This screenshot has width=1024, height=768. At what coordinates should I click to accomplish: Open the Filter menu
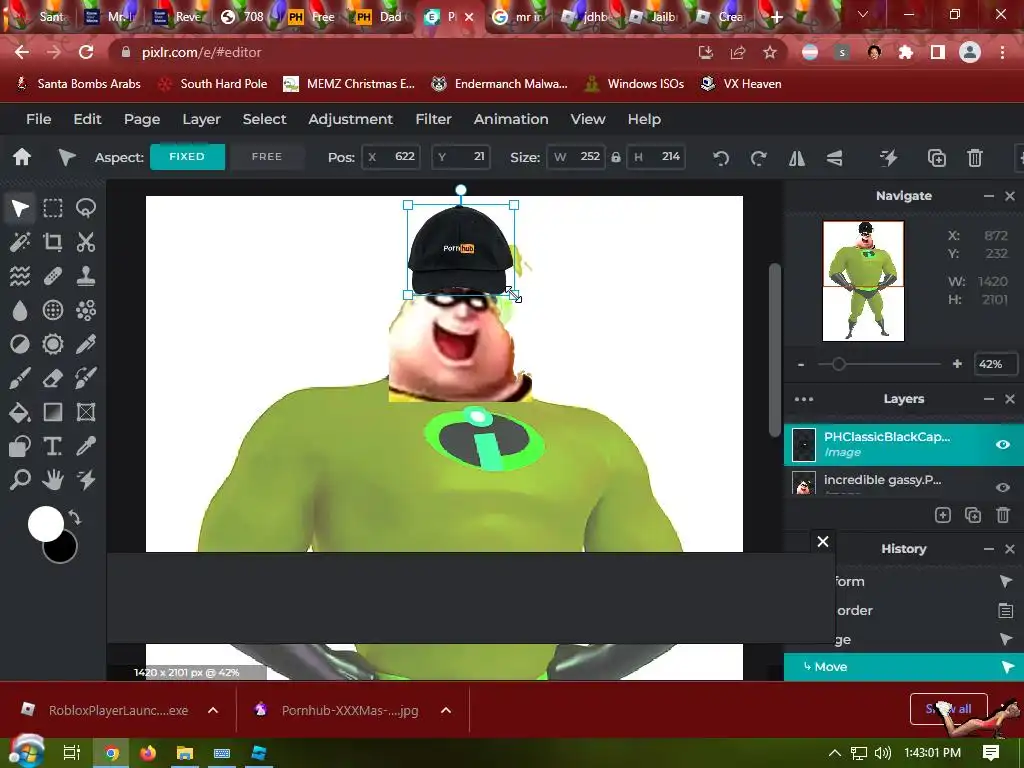click(434, 119)
